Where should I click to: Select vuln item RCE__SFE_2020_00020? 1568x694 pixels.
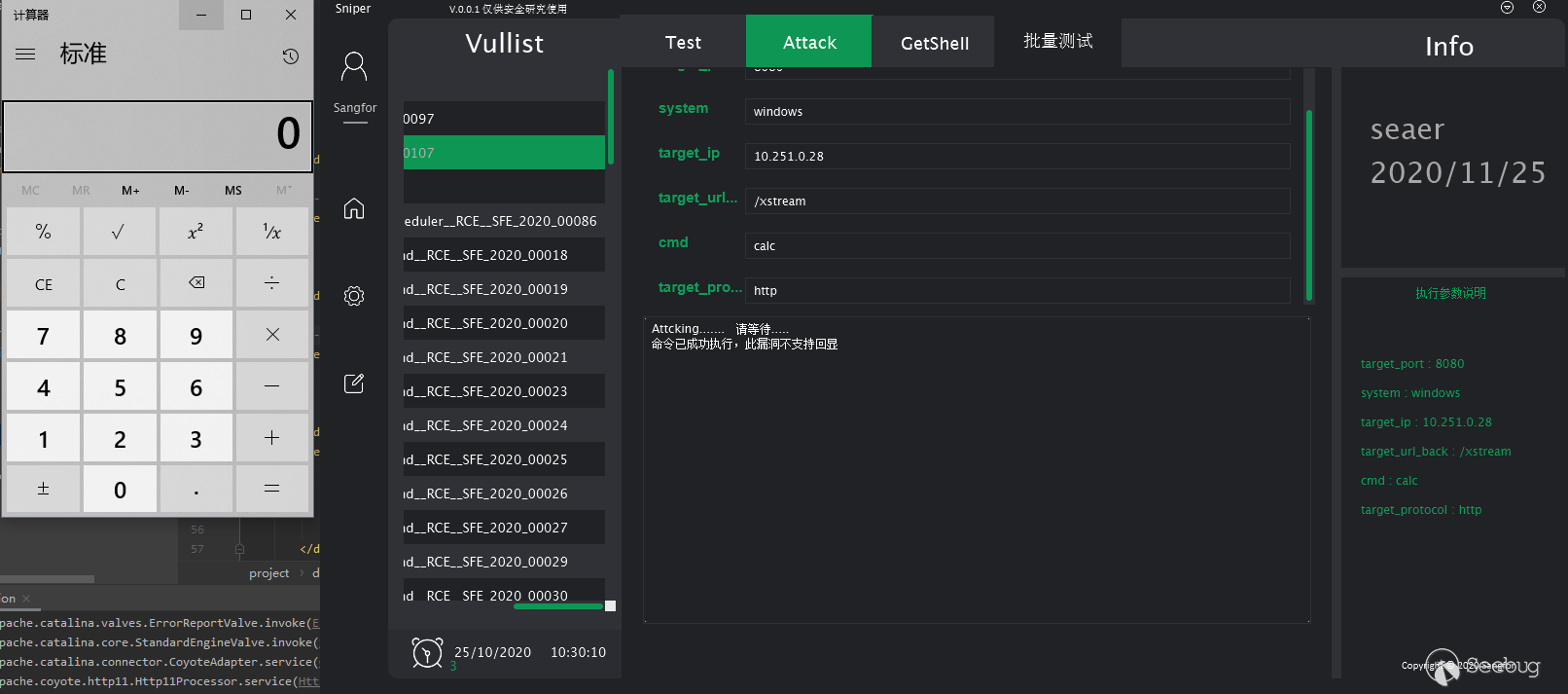tap(504, 322)
